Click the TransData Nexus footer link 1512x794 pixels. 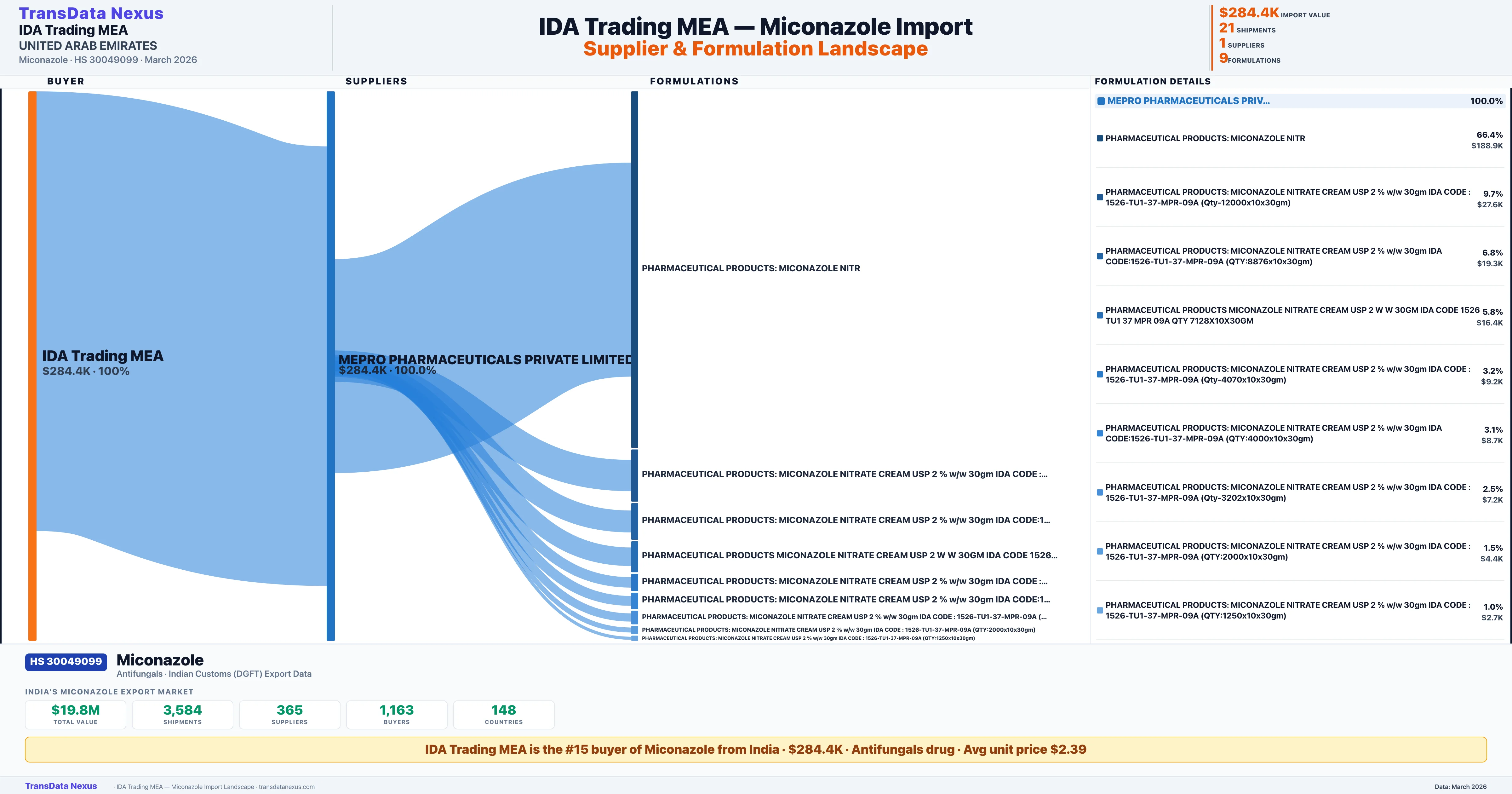pyautogui.click(x=61, y=786)
